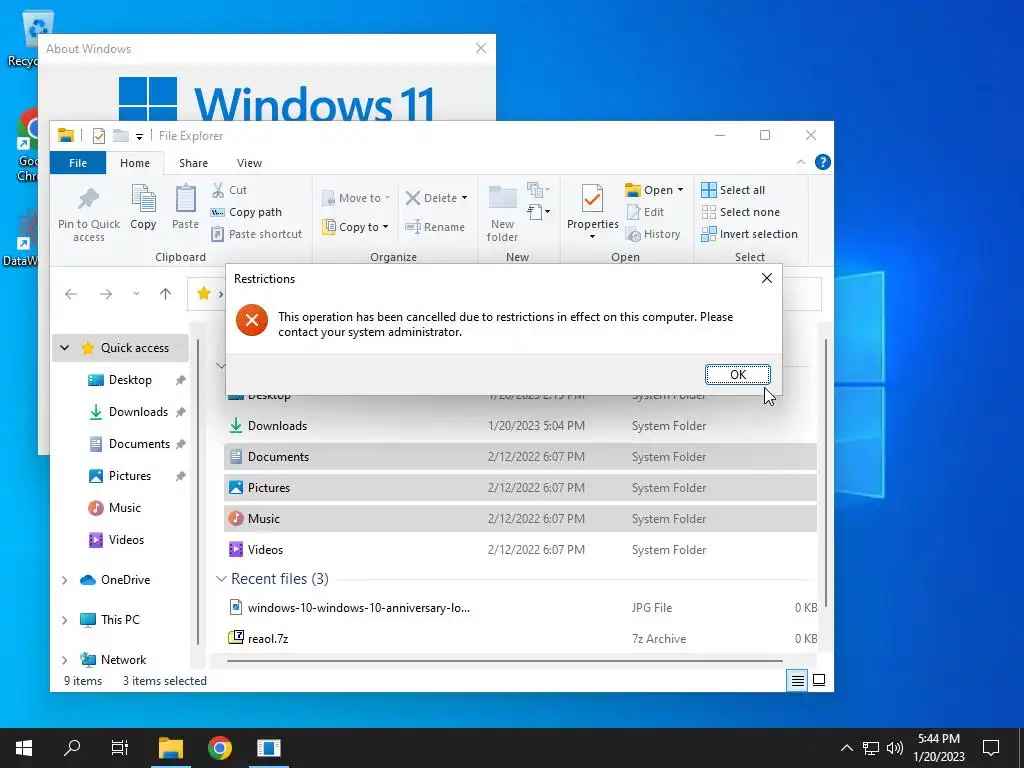Open the Copy to dropdown
Screen dimensions: 1024x768
[x=356, y=227]
